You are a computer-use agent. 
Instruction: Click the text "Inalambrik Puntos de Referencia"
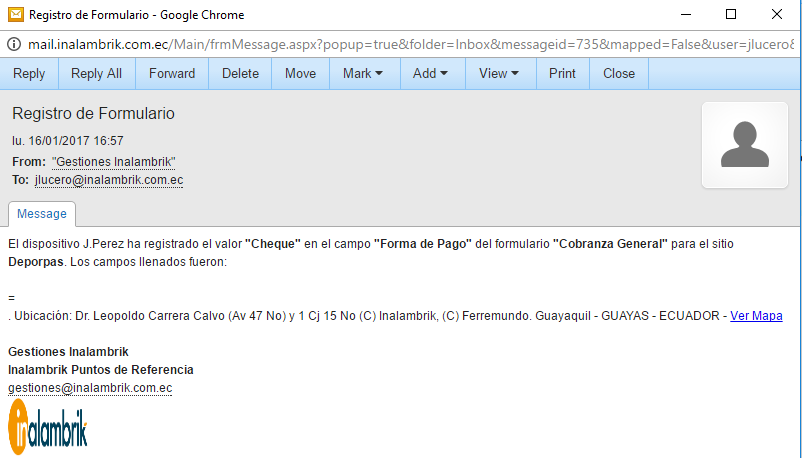click(101, 369)
